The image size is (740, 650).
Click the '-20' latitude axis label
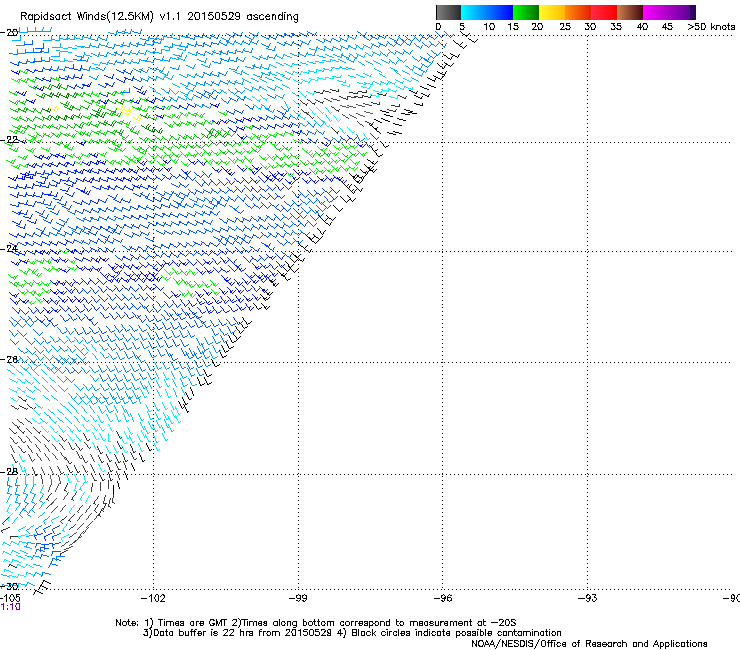[9, 32]
